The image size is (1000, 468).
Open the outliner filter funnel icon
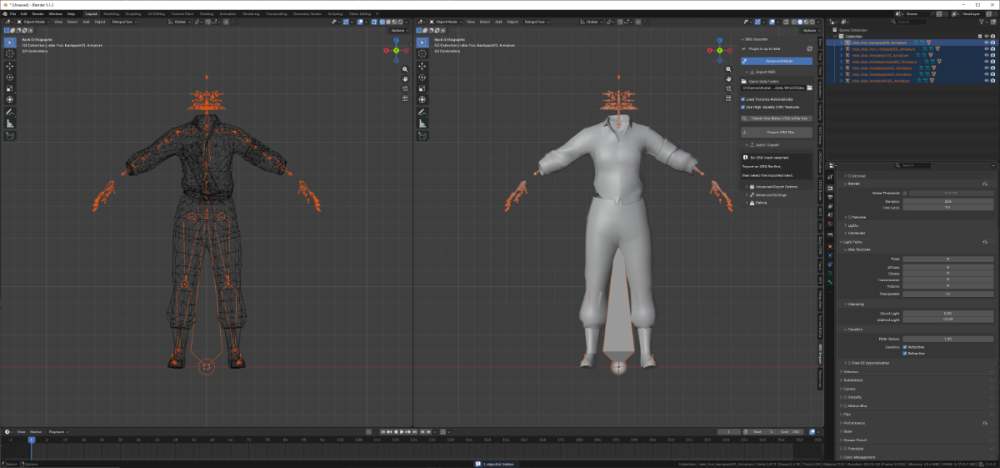[981, 22]
